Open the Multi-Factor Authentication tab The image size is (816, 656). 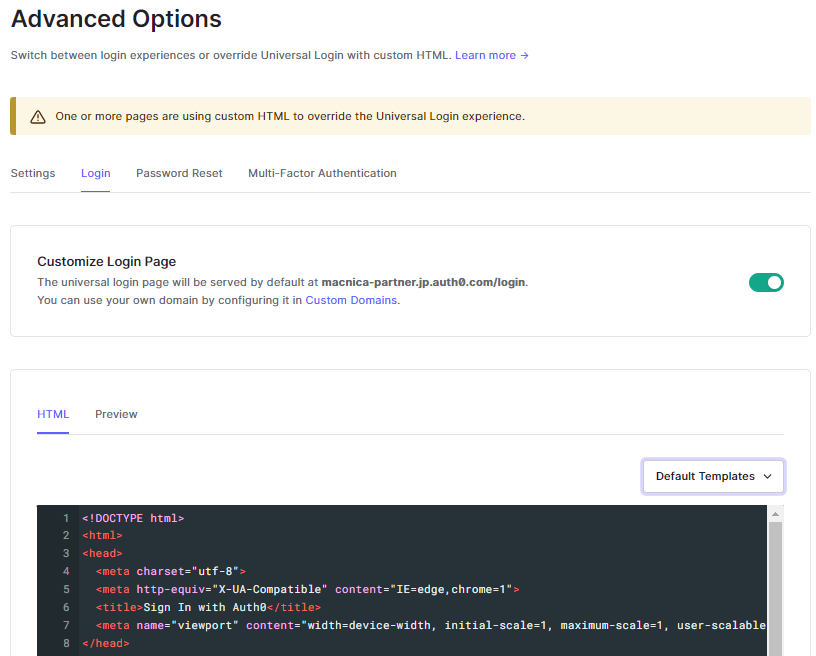tap(322, 173)
